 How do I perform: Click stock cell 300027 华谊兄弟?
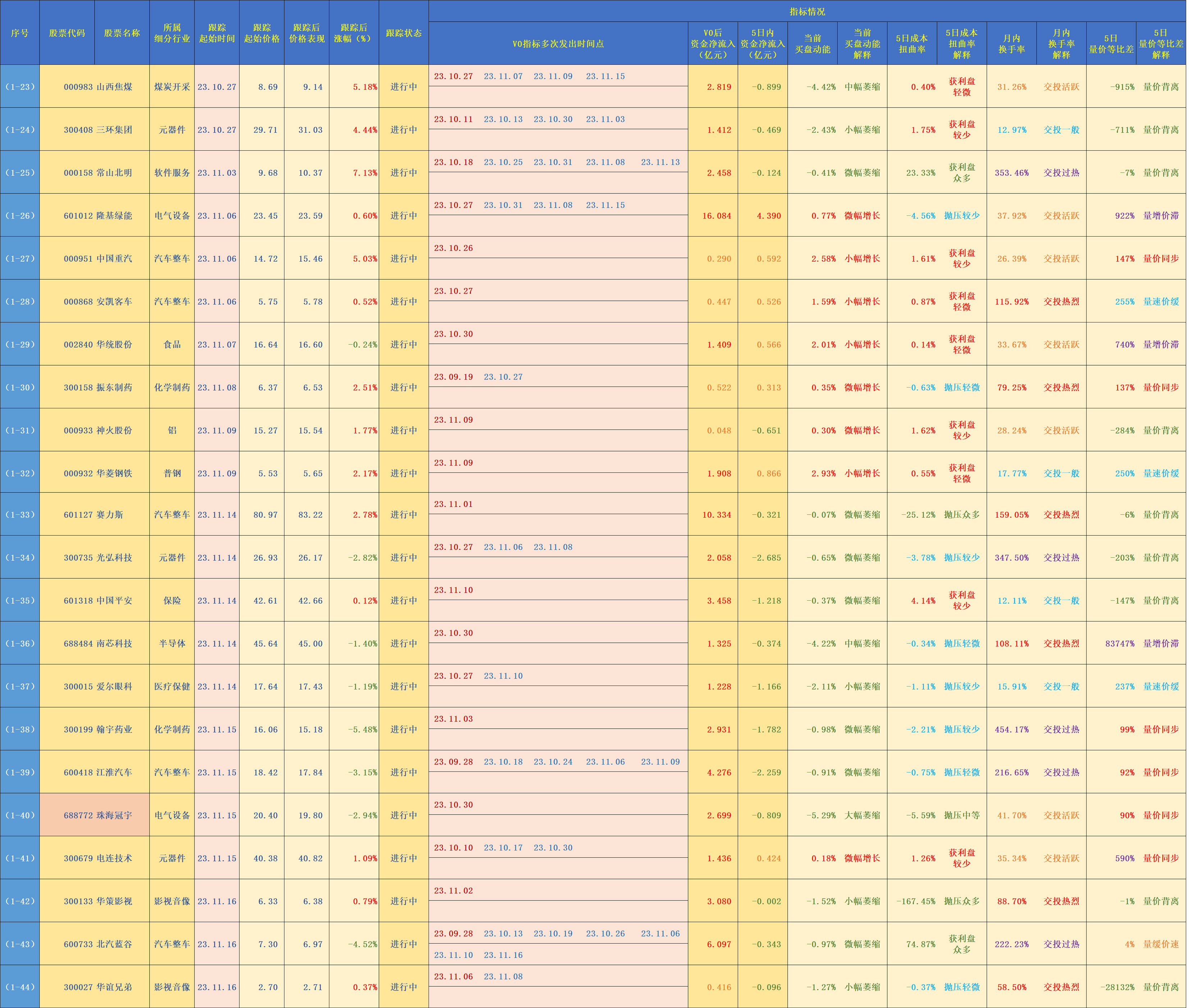tap(95, 987)
